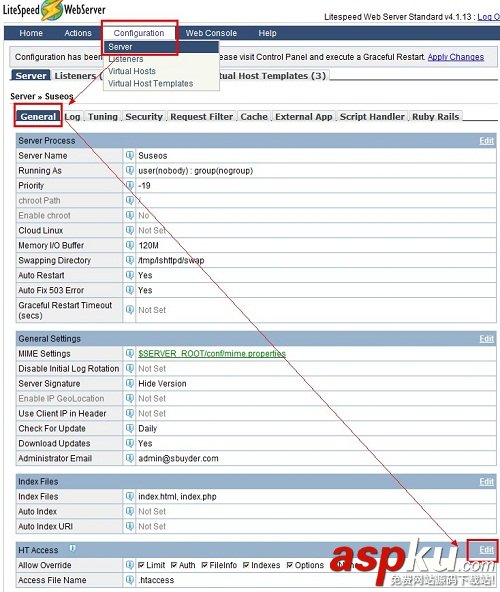Switch to the Cache tab
This screenshot has width=500, height=592.
(x=254, y=117)
